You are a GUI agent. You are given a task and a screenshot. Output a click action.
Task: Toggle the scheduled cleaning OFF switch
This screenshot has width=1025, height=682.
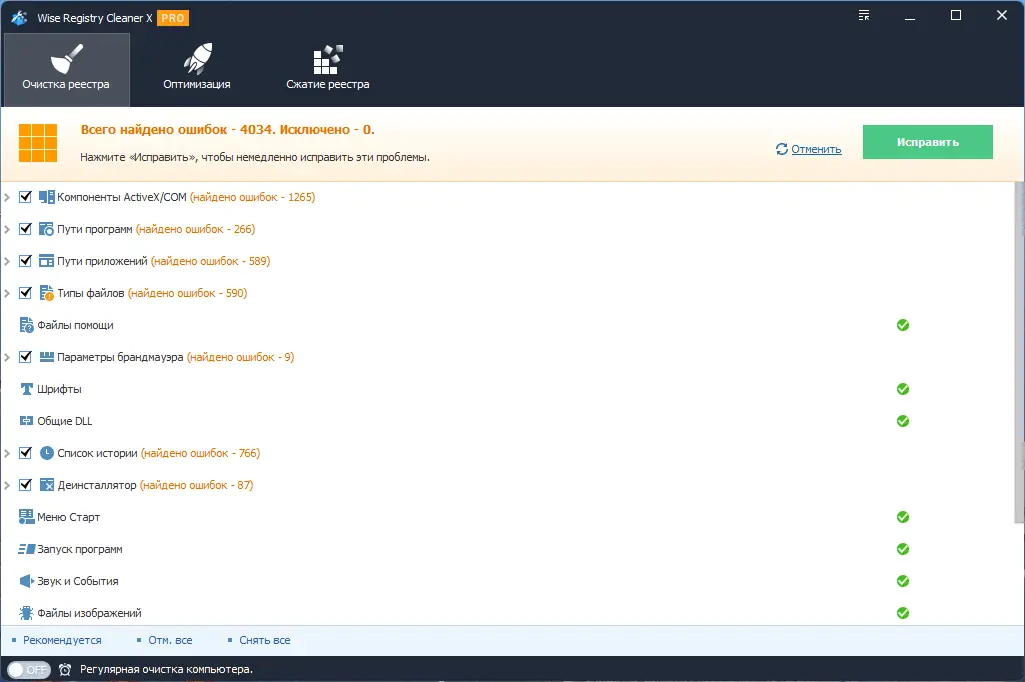(x=29, y=670)
